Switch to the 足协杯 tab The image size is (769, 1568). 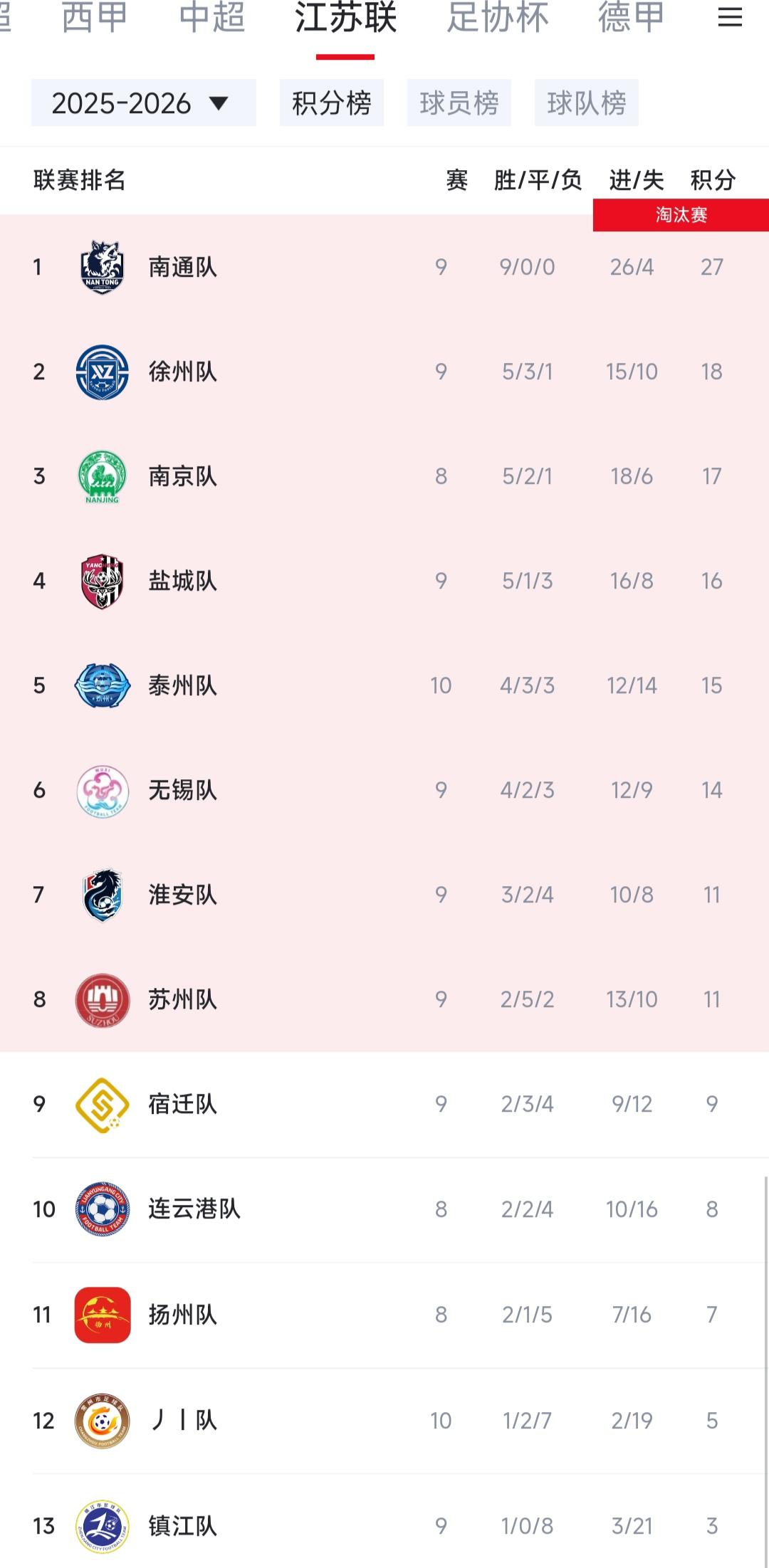tap(498, 18)
